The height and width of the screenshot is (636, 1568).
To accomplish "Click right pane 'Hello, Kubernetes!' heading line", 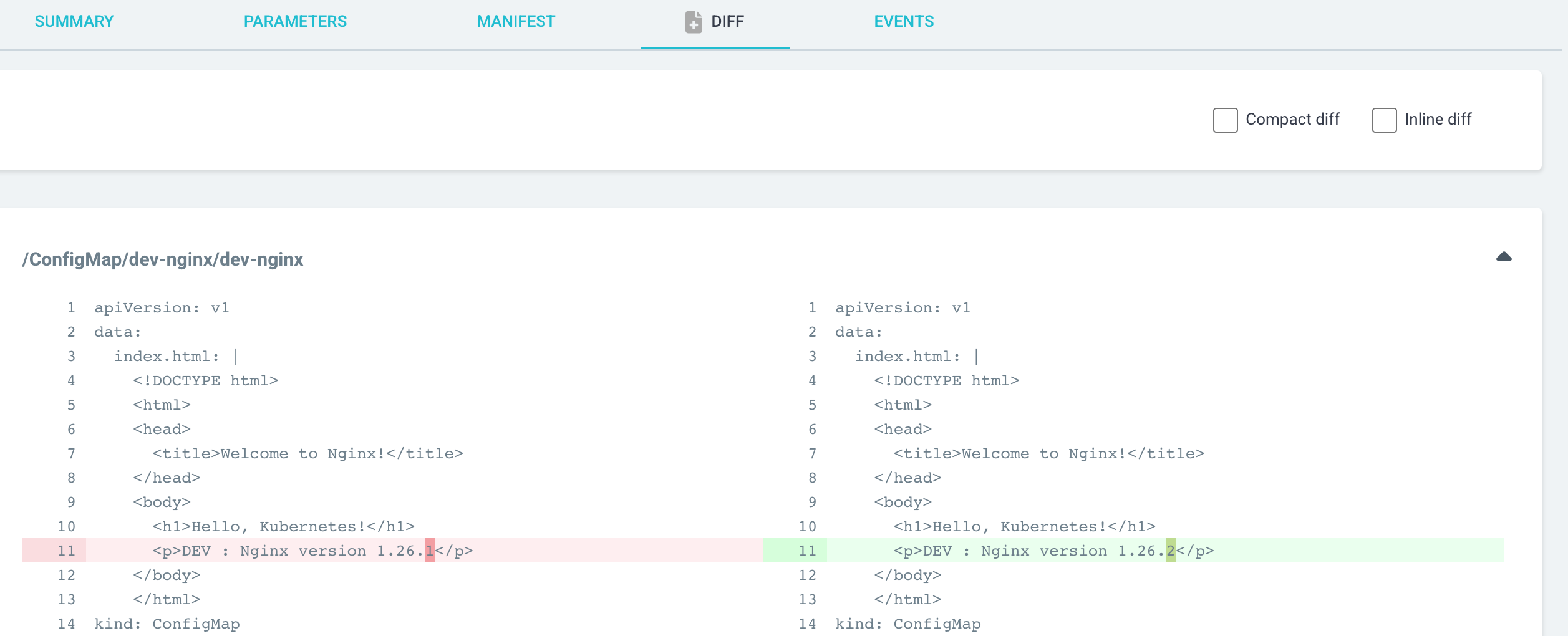I will [x=1024, y=527].
